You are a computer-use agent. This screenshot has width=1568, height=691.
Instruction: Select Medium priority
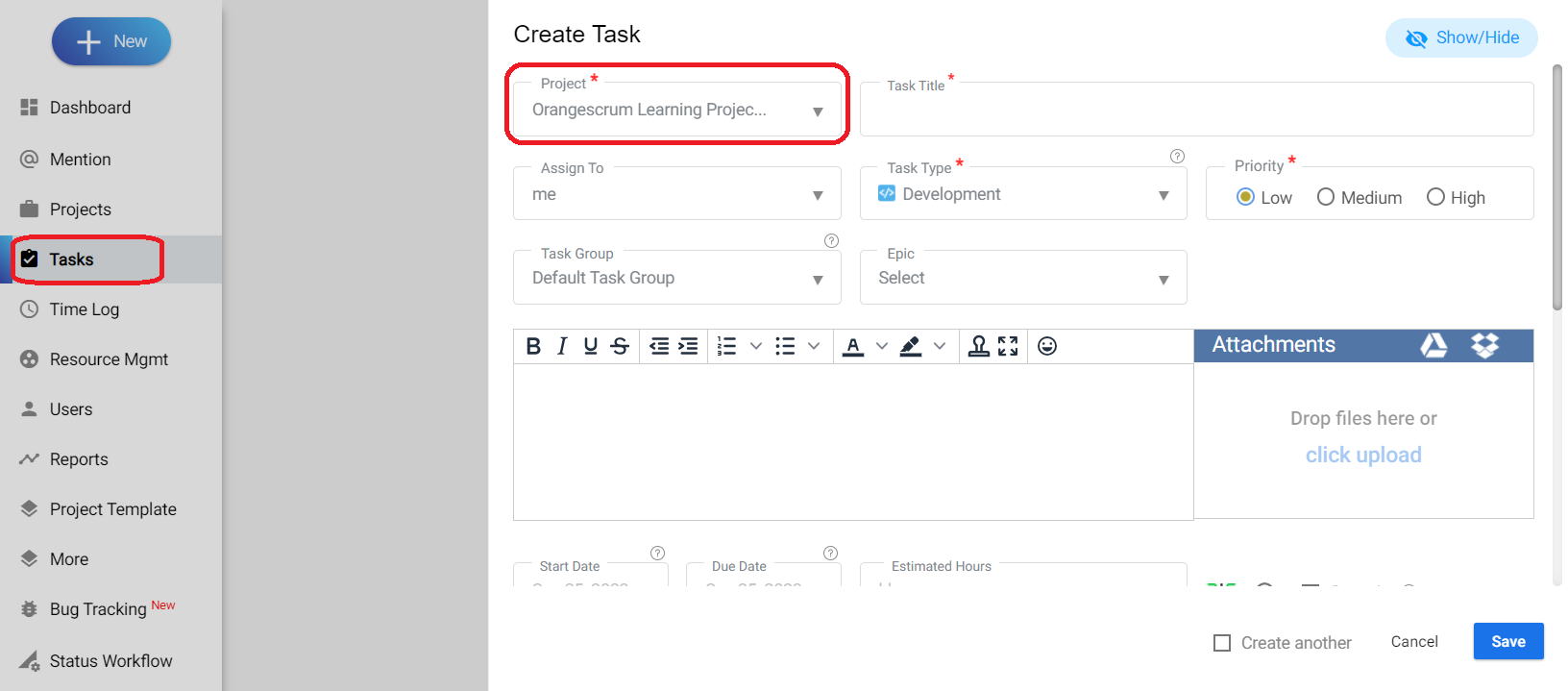pos(1326,197)
